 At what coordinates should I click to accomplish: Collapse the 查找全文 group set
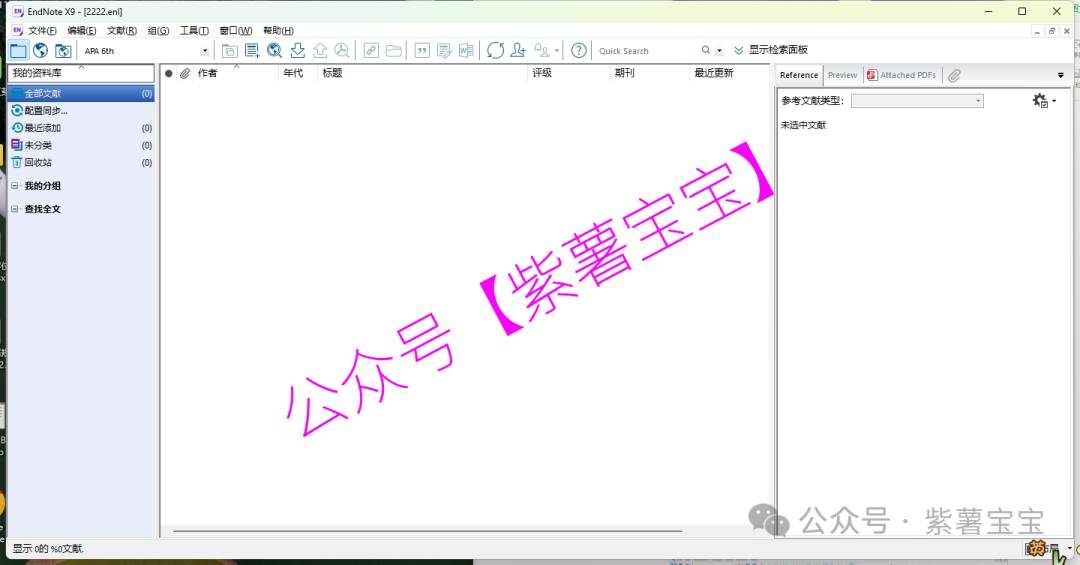coord(14,209)
